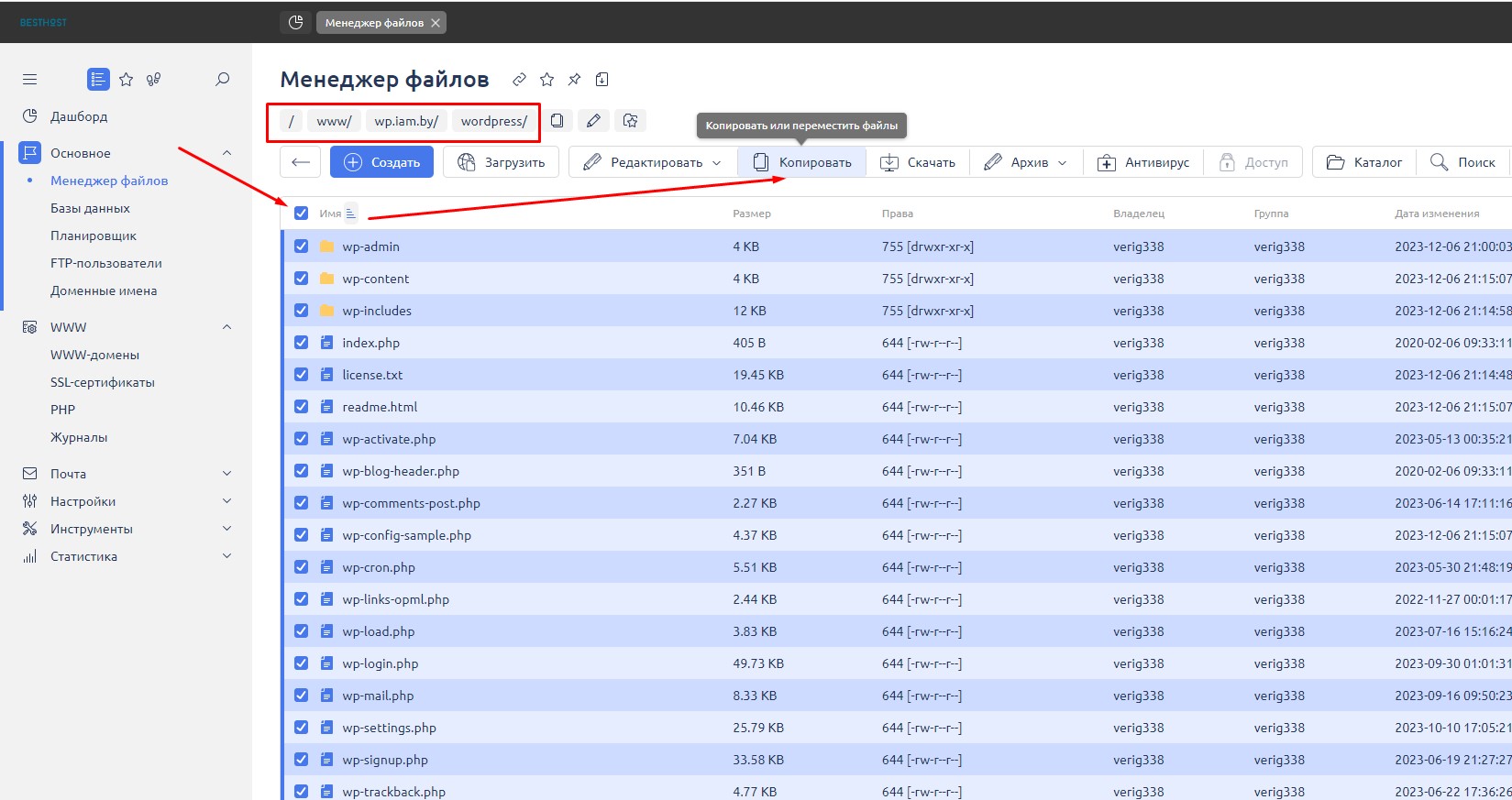Click the star favorites icon in the sidebar
This screenshot has height=800, width=1512.
pyautogui.click(x=127, y=80)
